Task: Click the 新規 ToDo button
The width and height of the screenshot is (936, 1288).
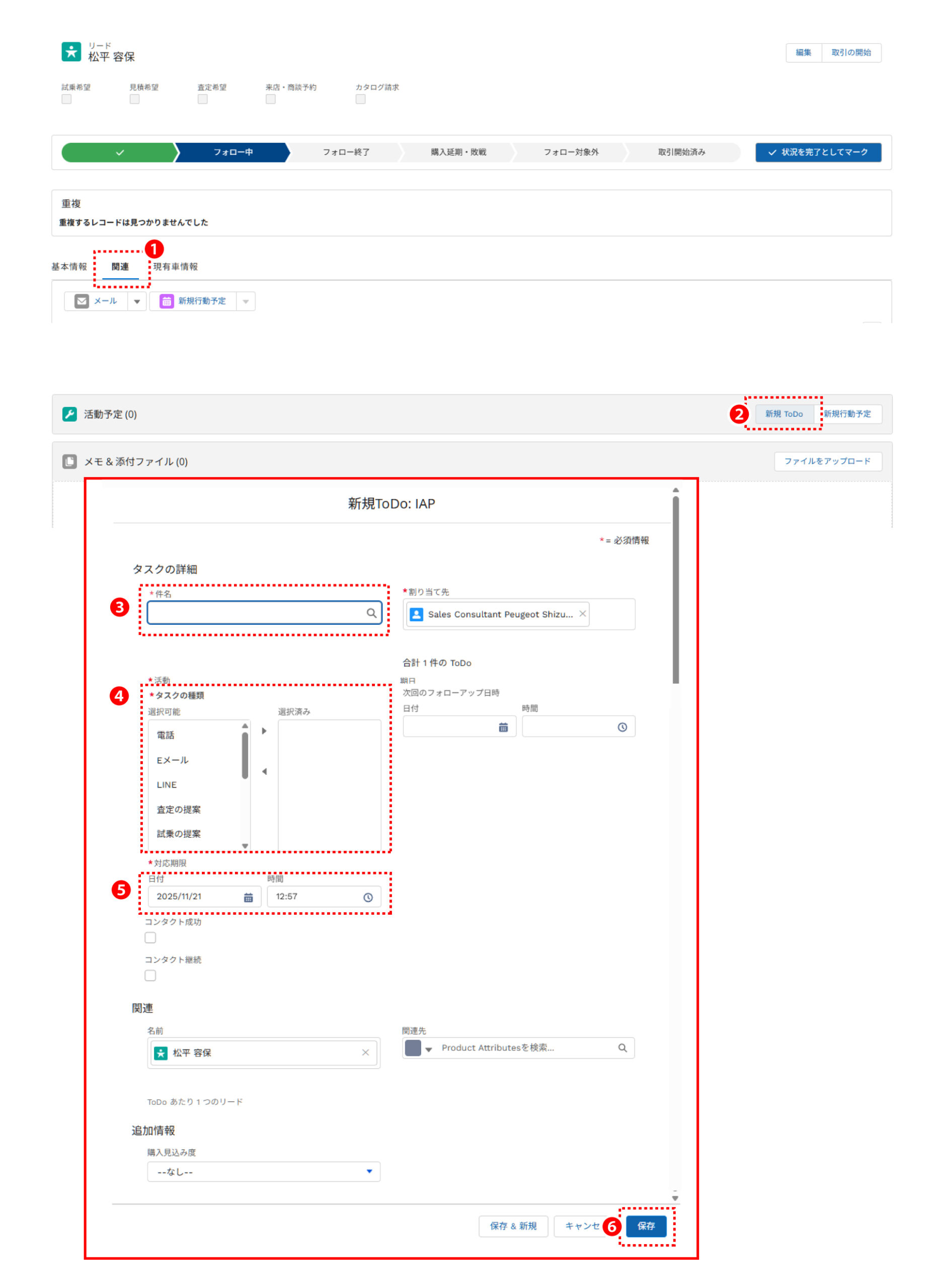Action: (784, 414)
